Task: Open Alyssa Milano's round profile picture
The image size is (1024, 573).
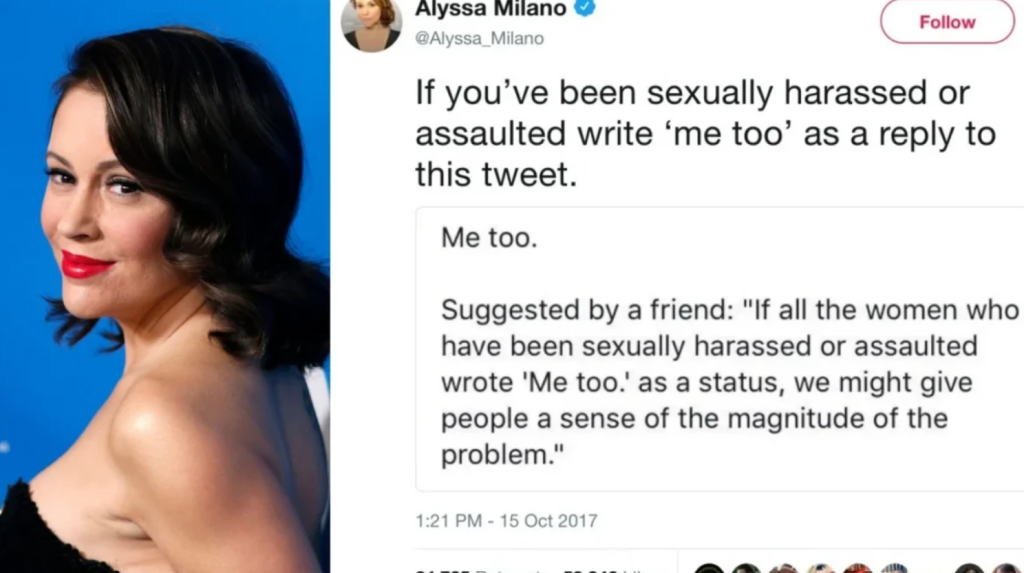Action: coord(371,24)
